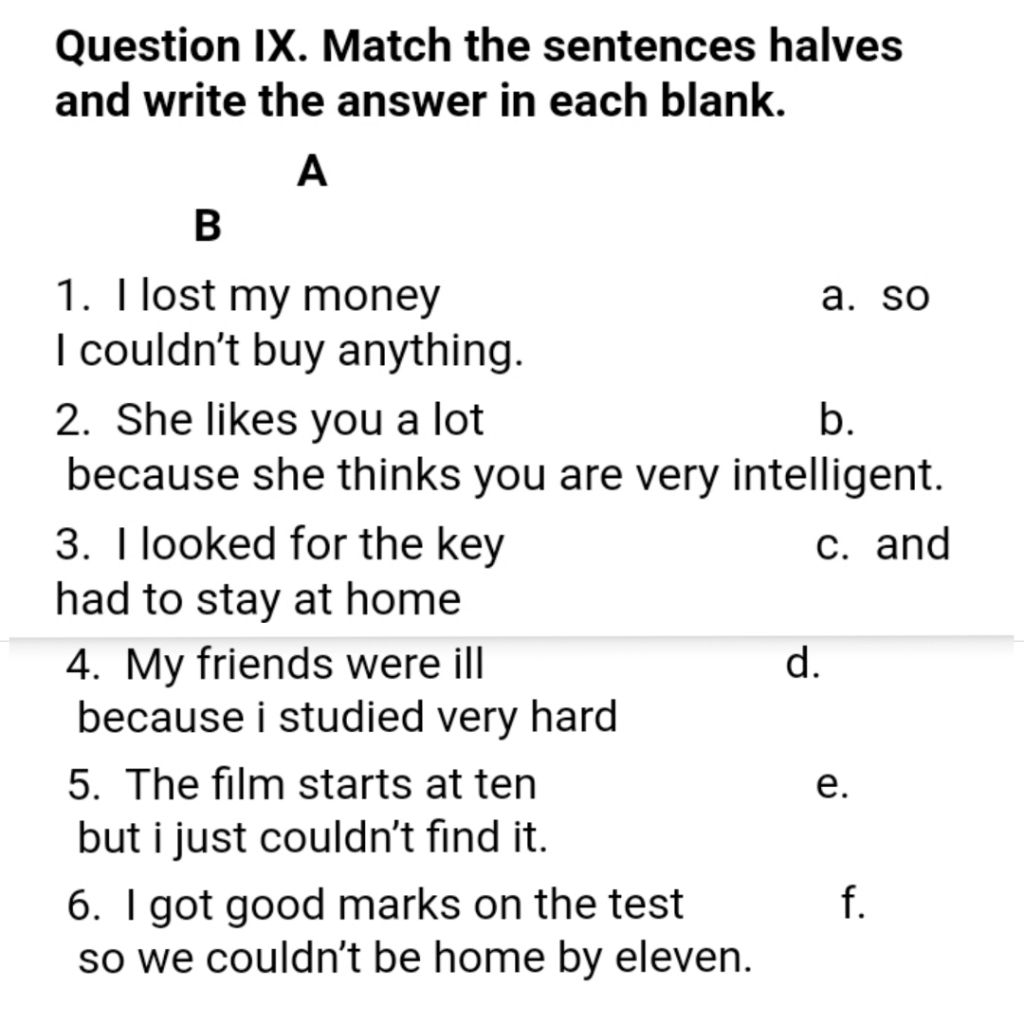The height and width of the screenshot is (1024, 1024).
Task: Click the option letter 'e.'
Action: [833, 784]
